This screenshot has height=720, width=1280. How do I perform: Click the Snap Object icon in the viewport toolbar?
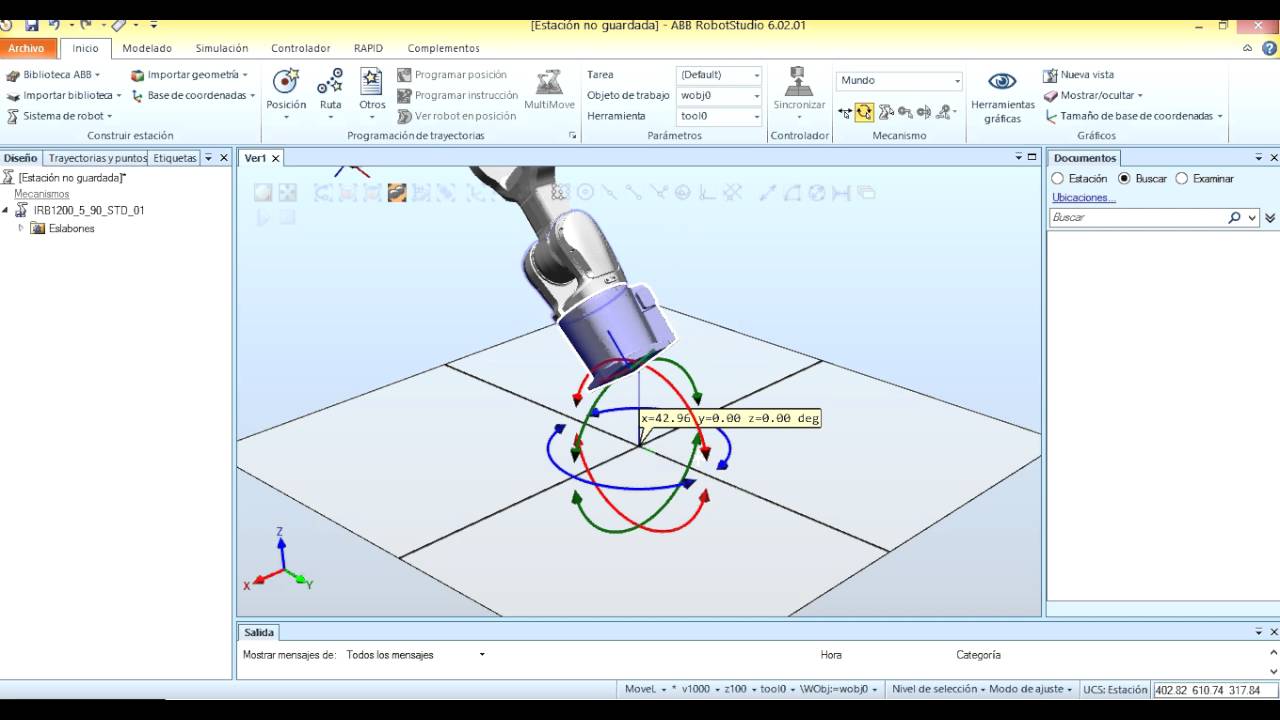[x=560, y=192]
